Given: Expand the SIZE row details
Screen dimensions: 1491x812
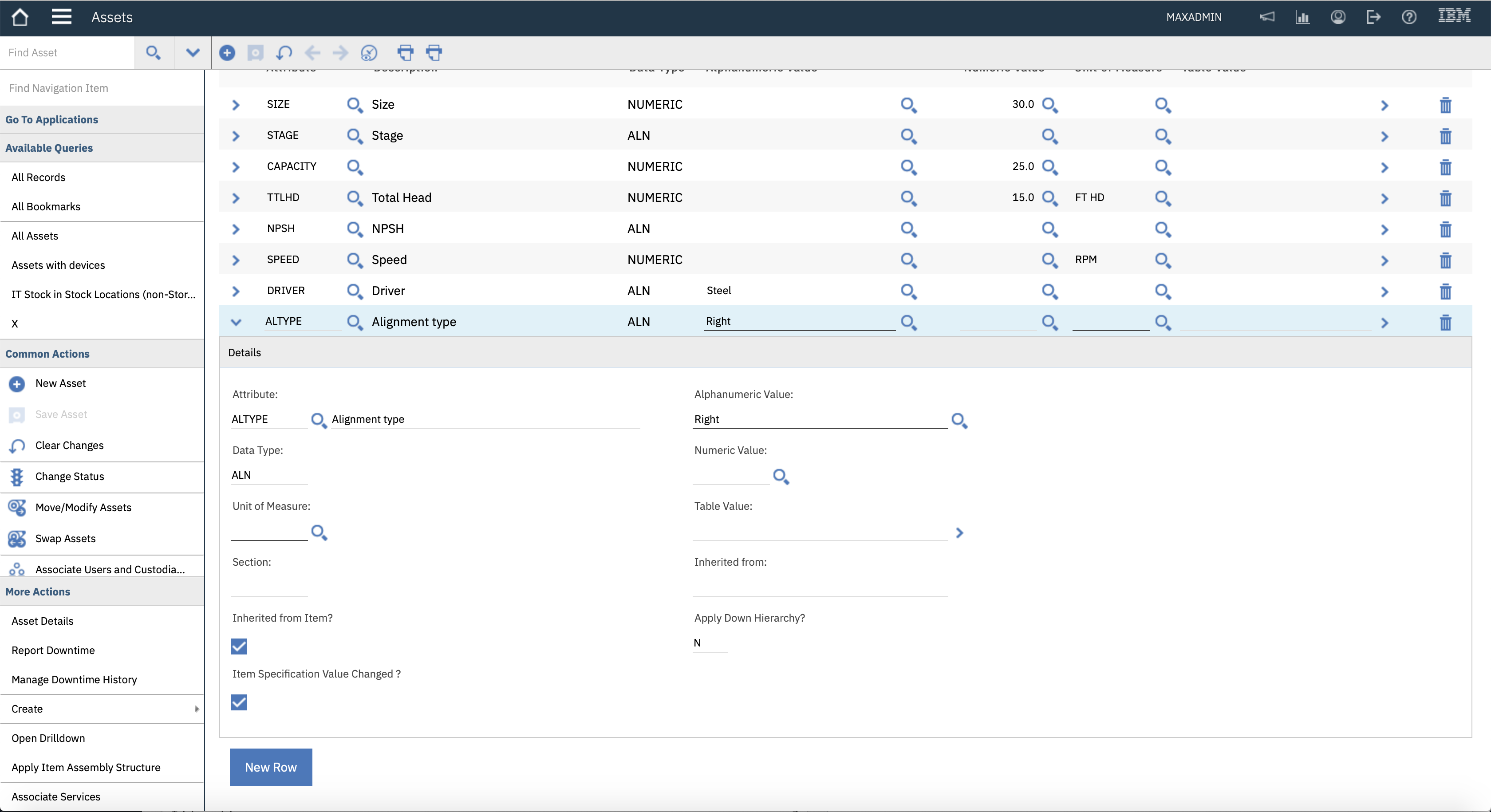Looking at the screenshot, I should click(x=236, y=105).
